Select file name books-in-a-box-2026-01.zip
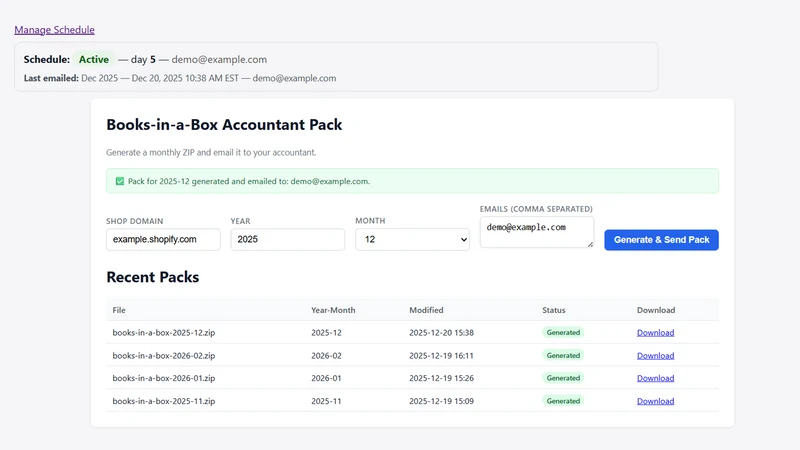This screenshot has height=450, width=800. pyautogui.click(x=164, y=378)
